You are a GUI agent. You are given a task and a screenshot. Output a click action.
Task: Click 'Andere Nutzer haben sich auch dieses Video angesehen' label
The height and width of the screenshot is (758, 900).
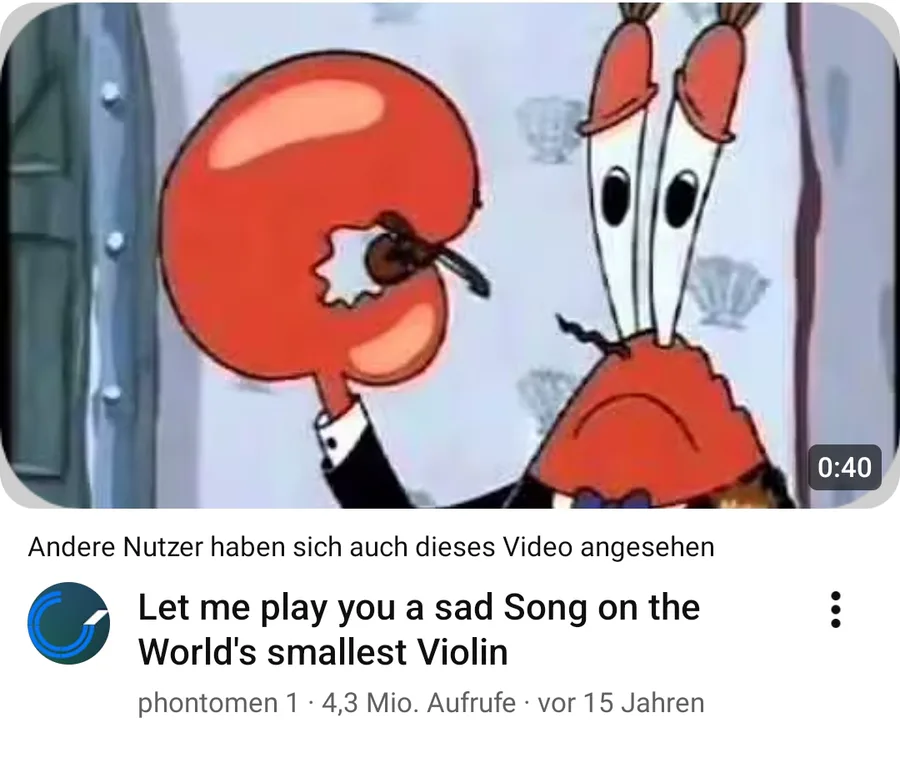[371, 547]
